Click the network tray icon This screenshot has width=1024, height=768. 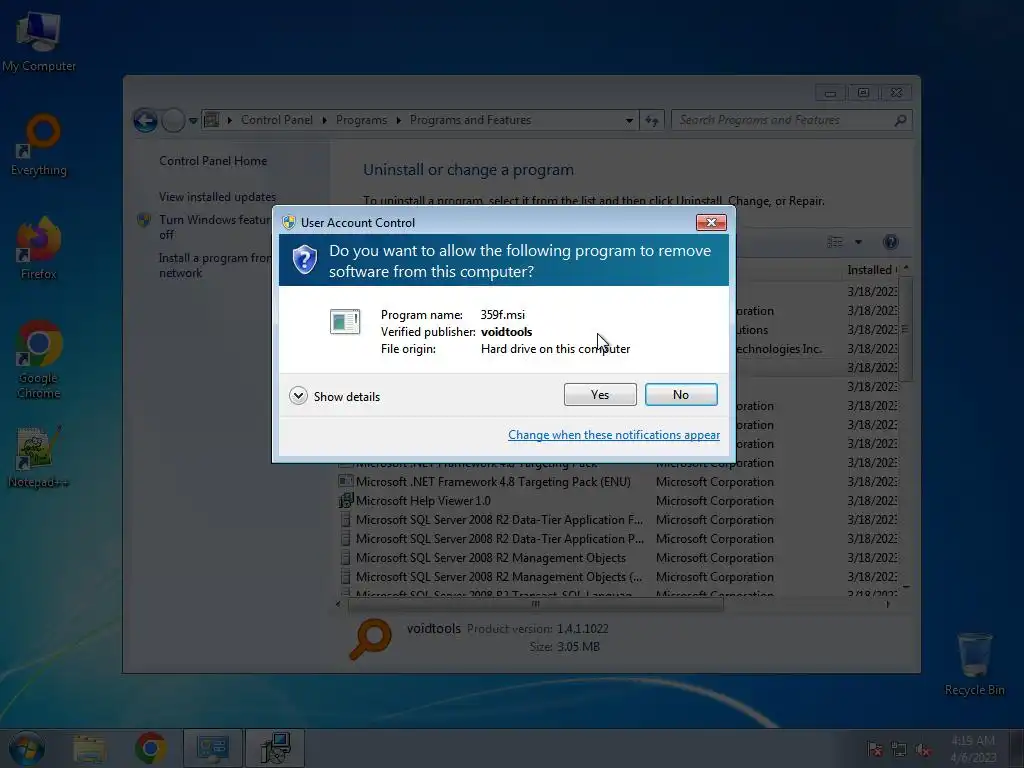coord(899,749)
